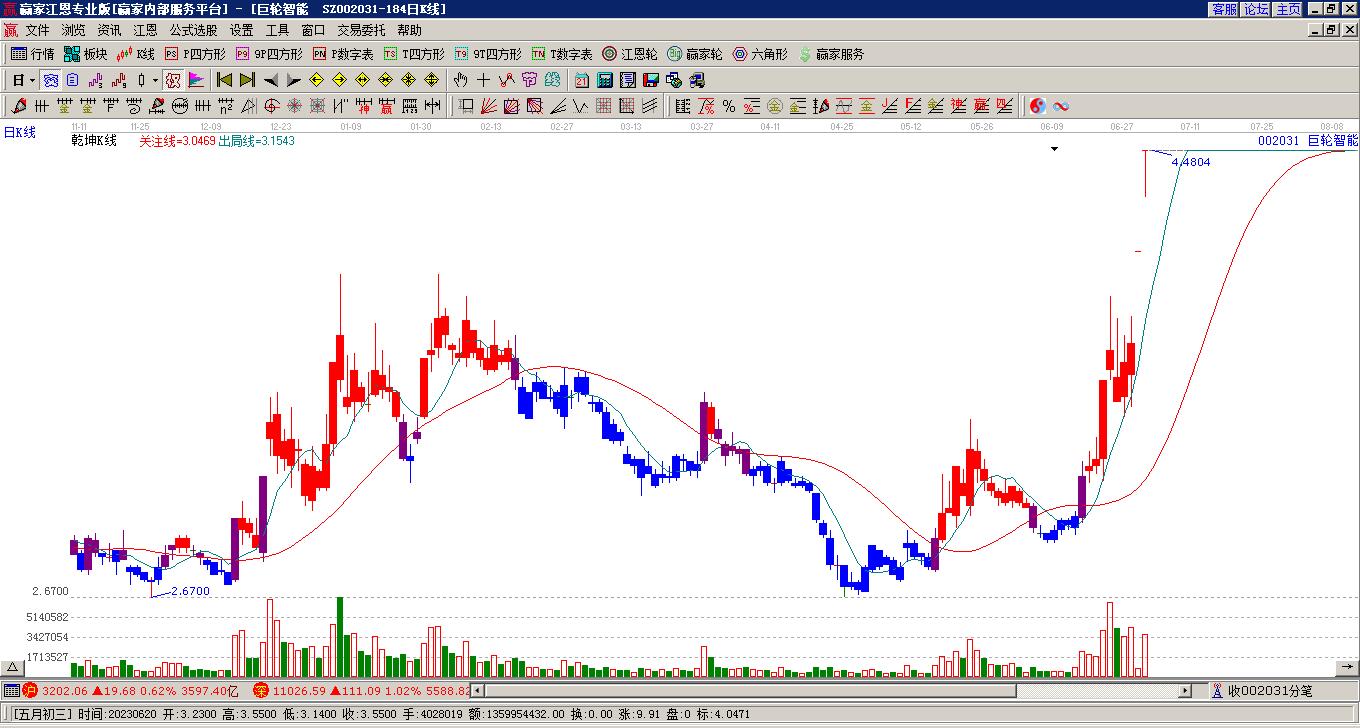Click the 日K线 chart label

[20, 132]
